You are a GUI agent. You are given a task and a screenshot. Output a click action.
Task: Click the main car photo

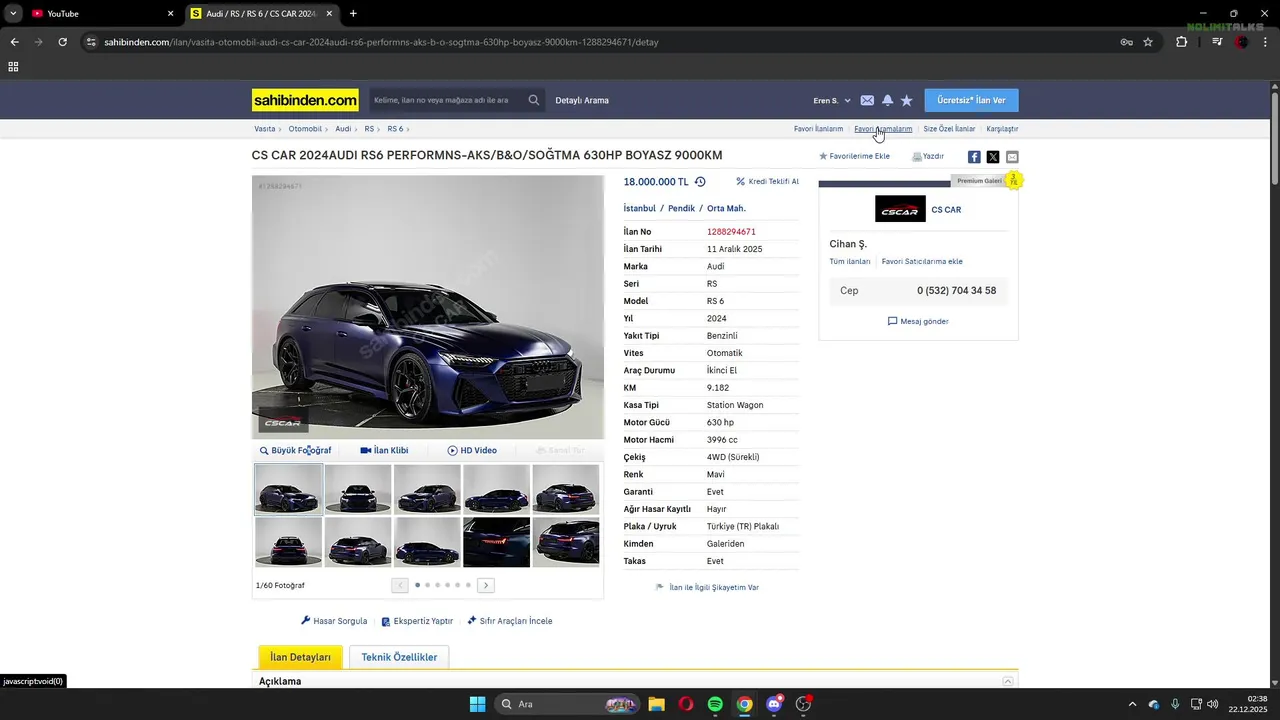pos(428,307)
